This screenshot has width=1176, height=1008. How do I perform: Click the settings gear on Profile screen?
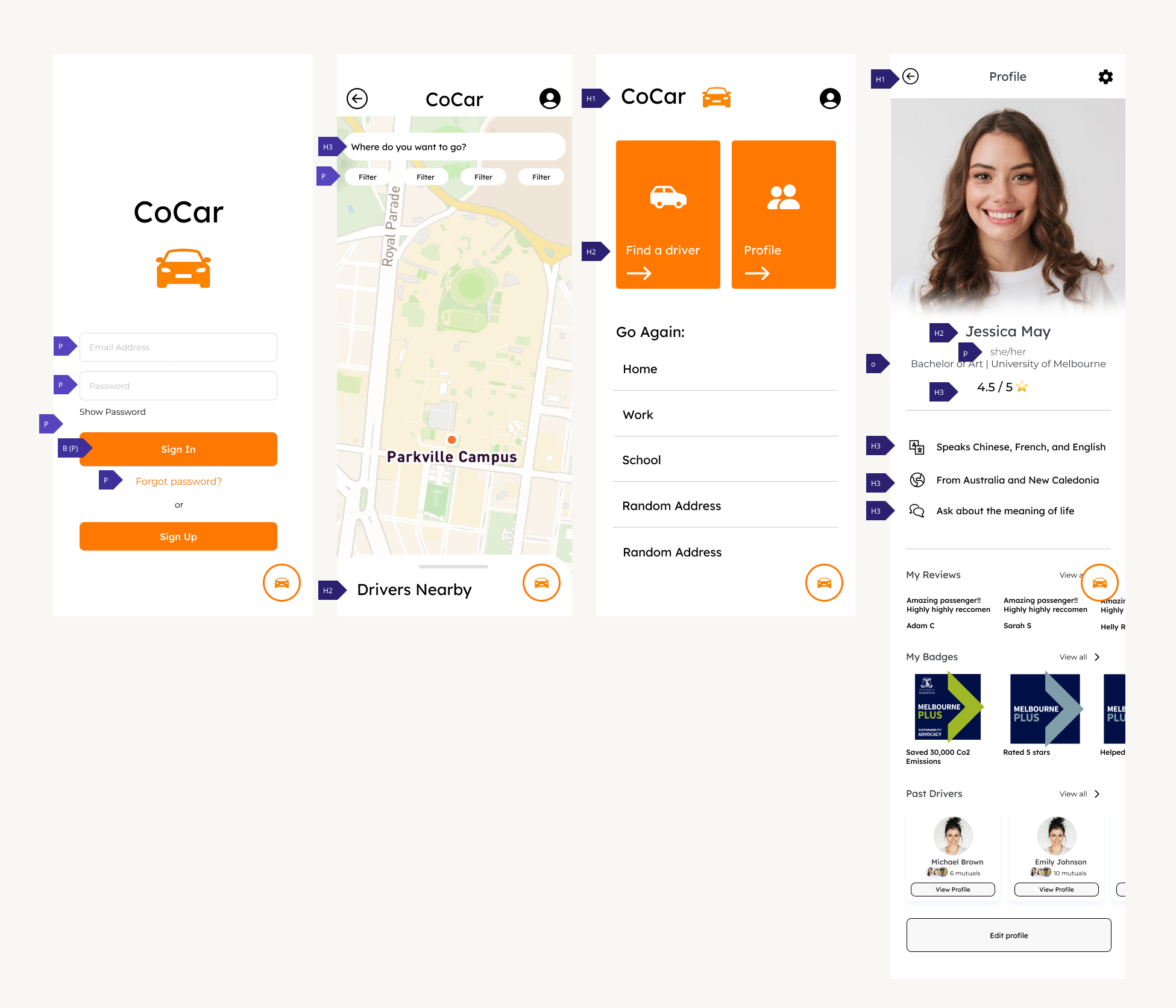(x=1105, y=77)
